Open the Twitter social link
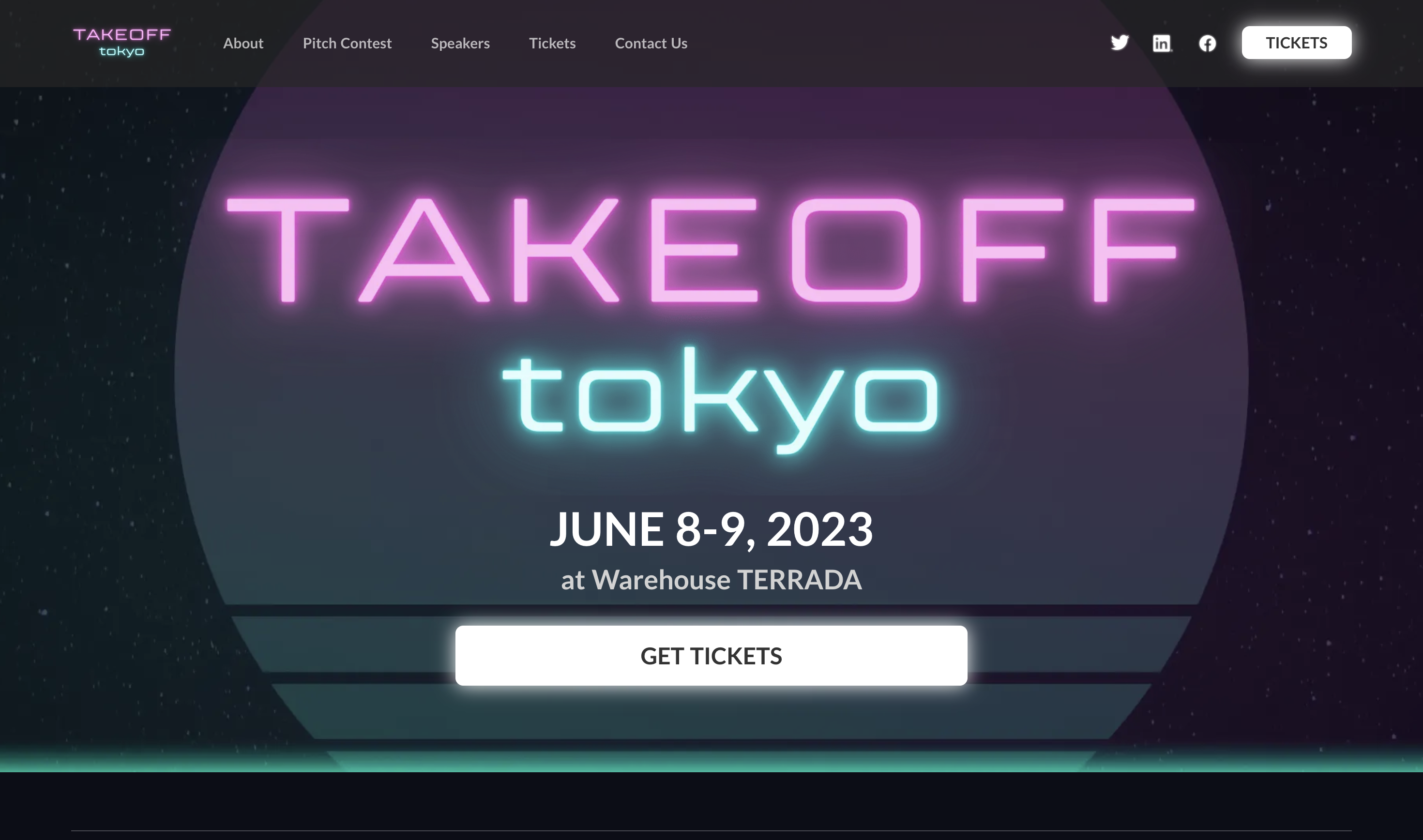1423x840 pixels. click(1119, 43)
